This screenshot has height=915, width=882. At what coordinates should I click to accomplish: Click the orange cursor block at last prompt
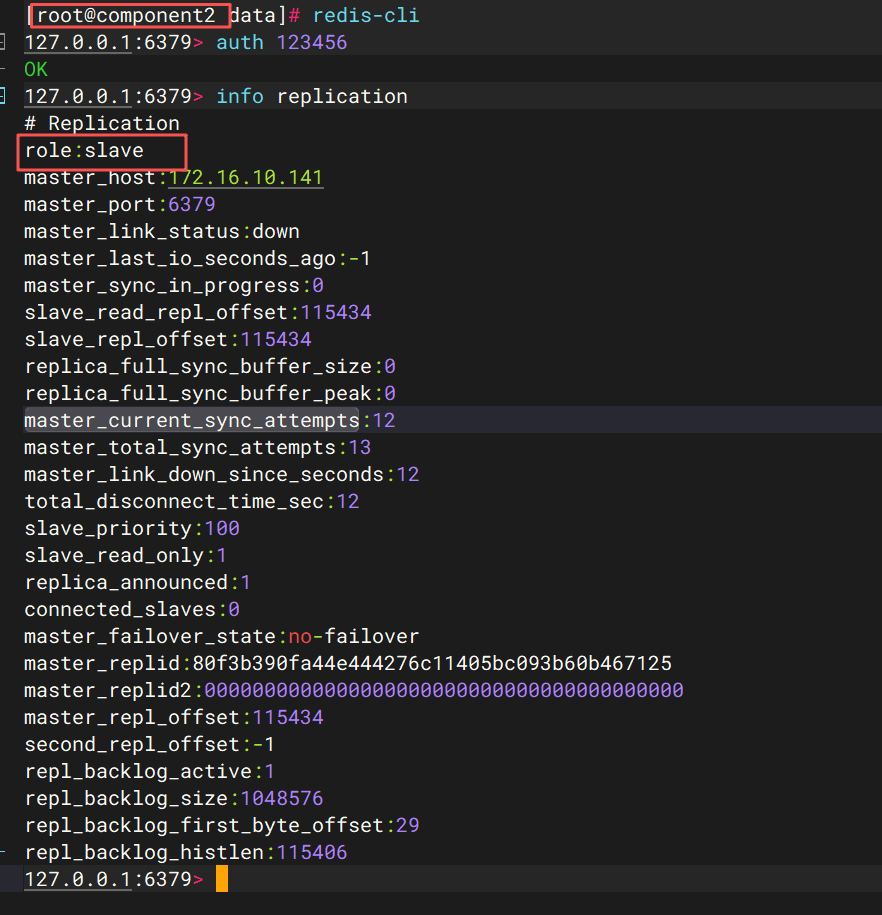pos(222,879)
